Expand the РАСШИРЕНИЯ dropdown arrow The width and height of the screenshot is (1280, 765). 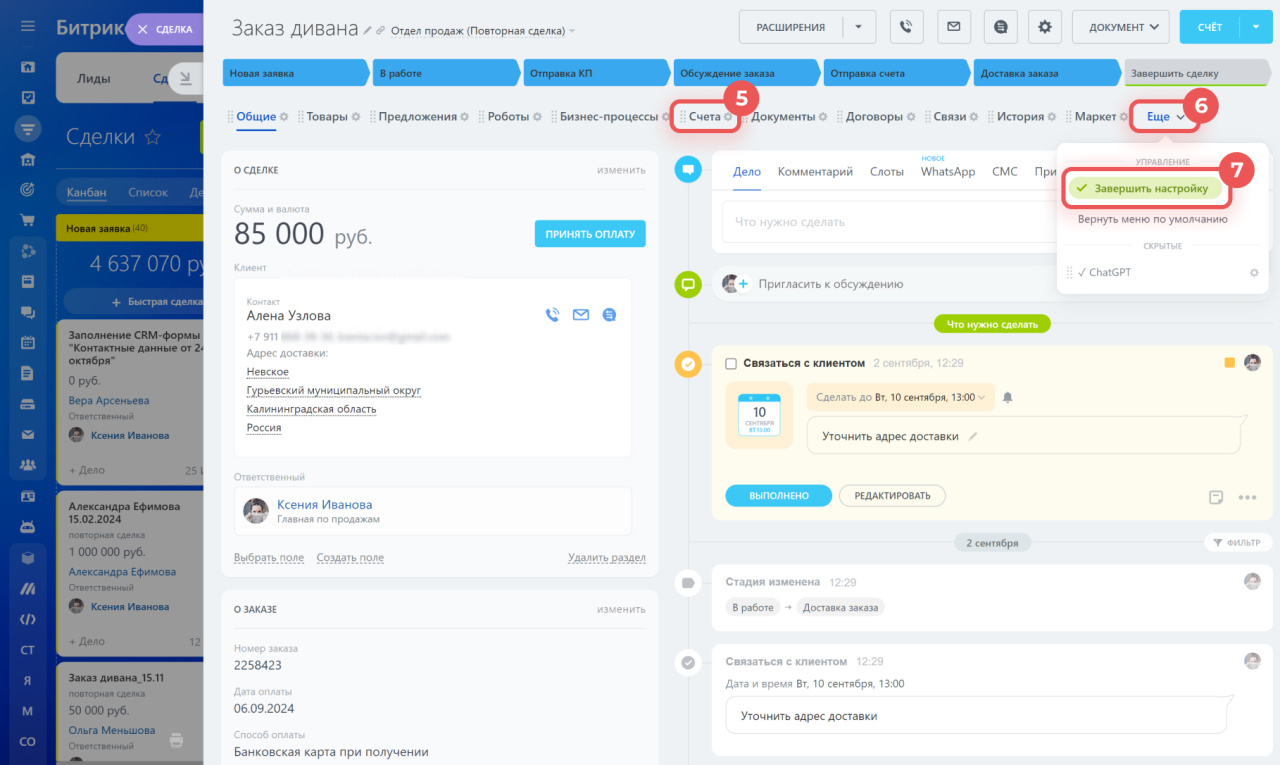(x=858, y=27)
